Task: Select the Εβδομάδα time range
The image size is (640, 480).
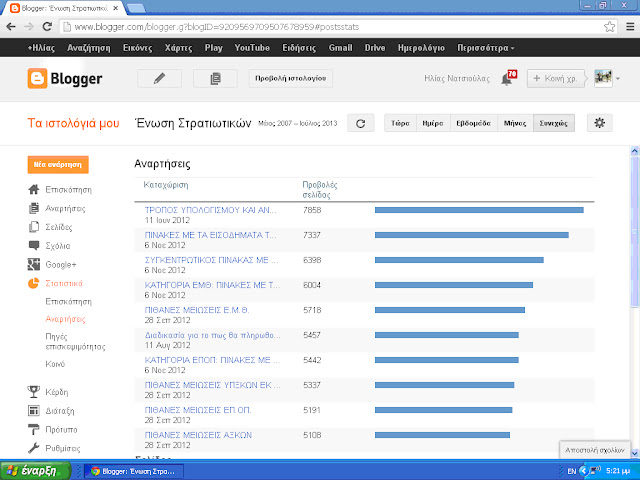Action: [473, 123]
